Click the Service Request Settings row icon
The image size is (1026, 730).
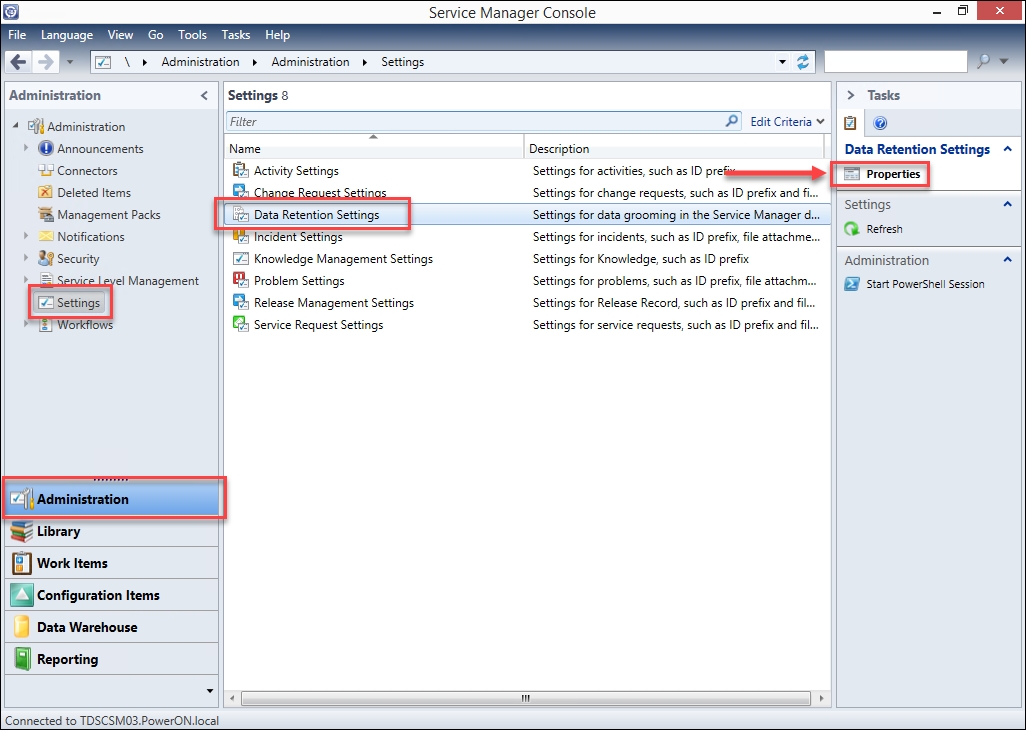click(x=241, y=324)
